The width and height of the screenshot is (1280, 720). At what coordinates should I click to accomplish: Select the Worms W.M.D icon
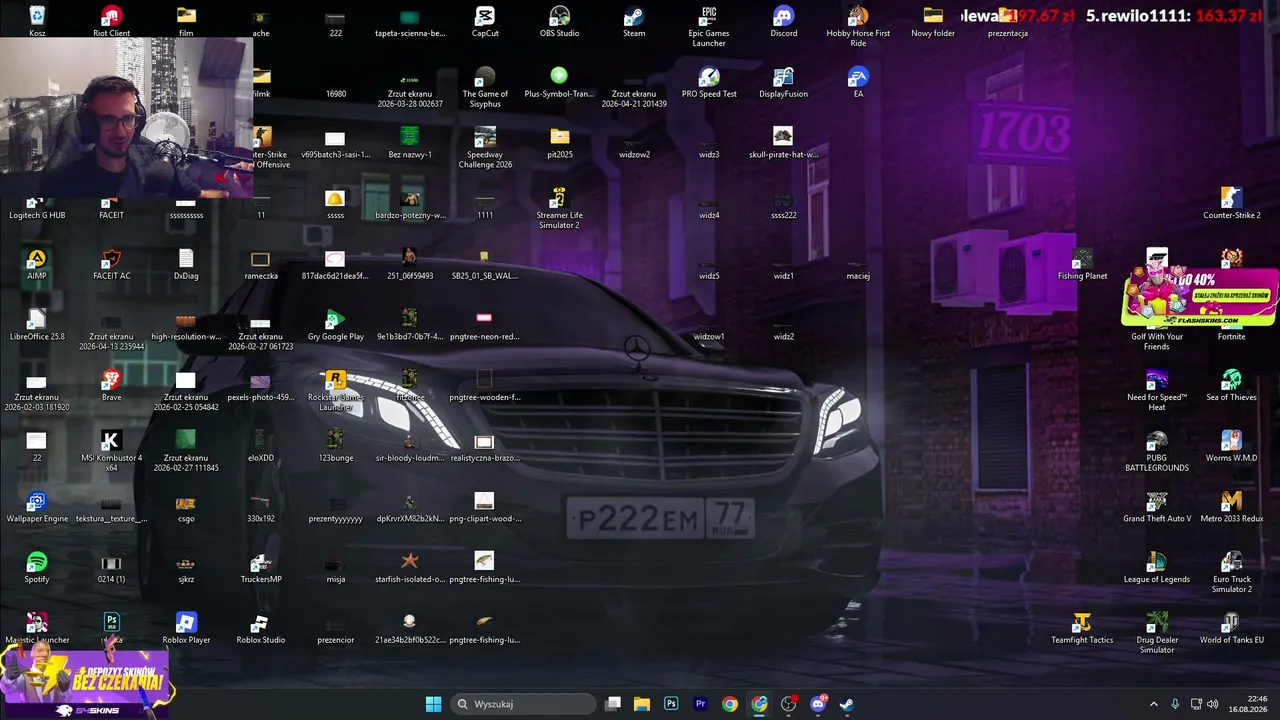(1231, 446)
